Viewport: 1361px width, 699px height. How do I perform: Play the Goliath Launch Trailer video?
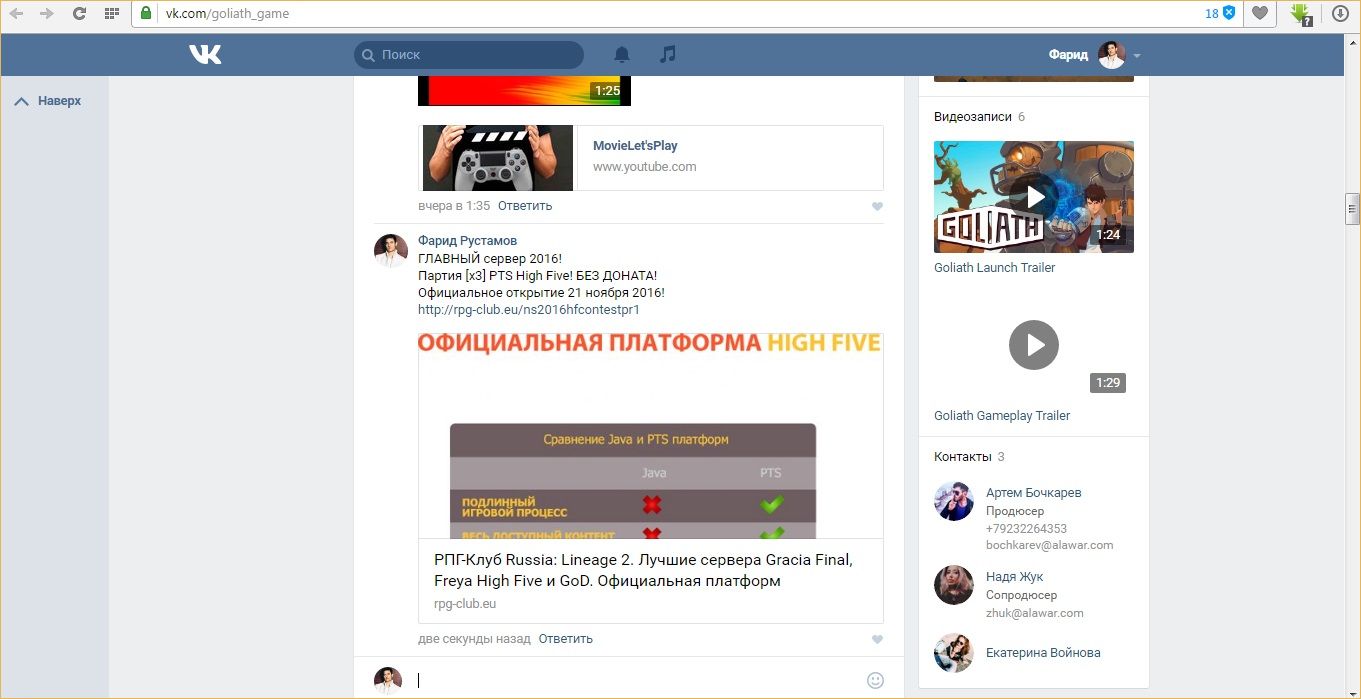pos(1034,197)
